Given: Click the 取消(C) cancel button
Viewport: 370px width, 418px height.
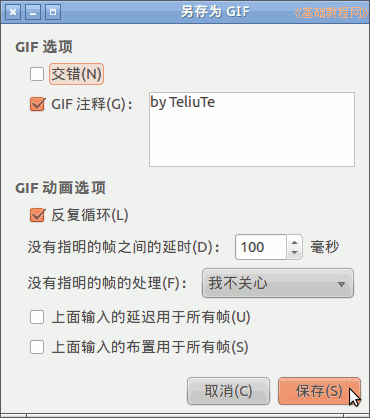Looking at the screenshot, I should click(x=228, y=391).
